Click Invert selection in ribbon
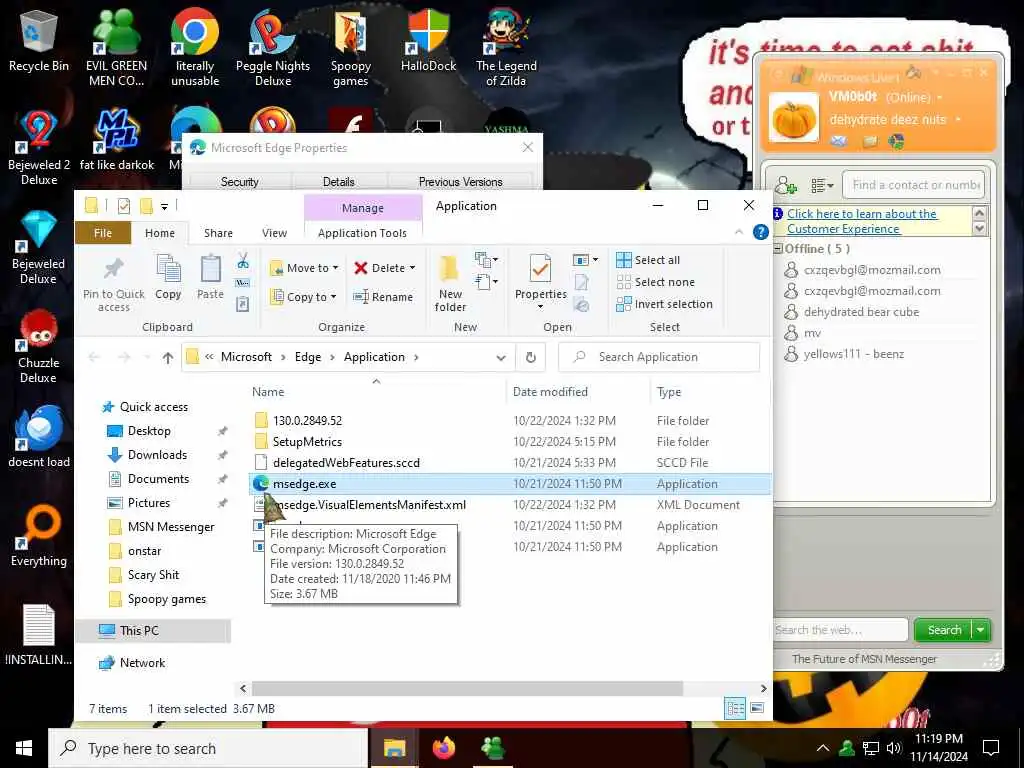 point(664,304)
